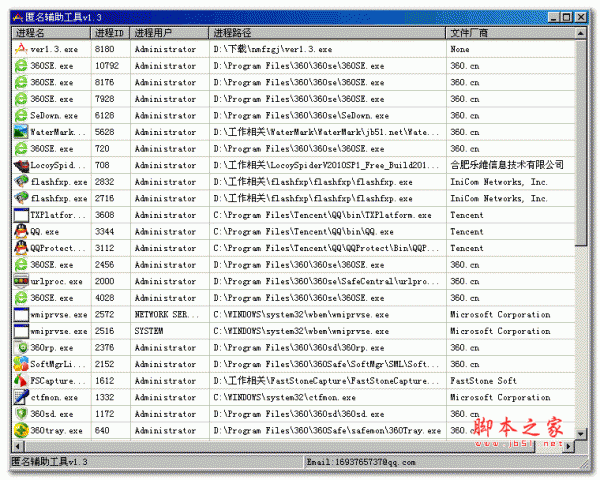Click the urlproc.exe process icon

tap(21, 281)
